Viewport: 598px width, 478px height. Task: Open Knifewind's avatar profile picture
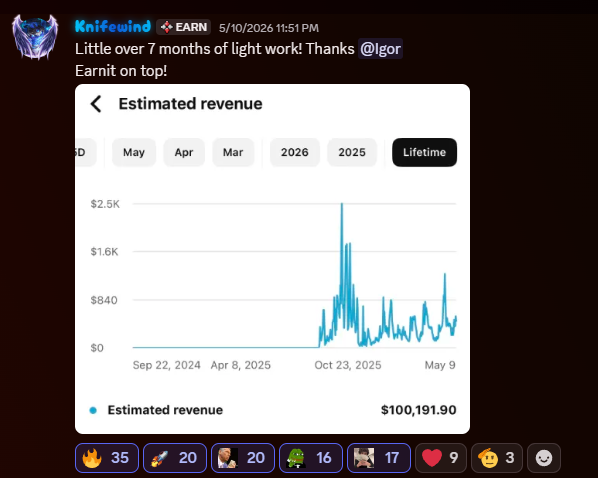35,37
